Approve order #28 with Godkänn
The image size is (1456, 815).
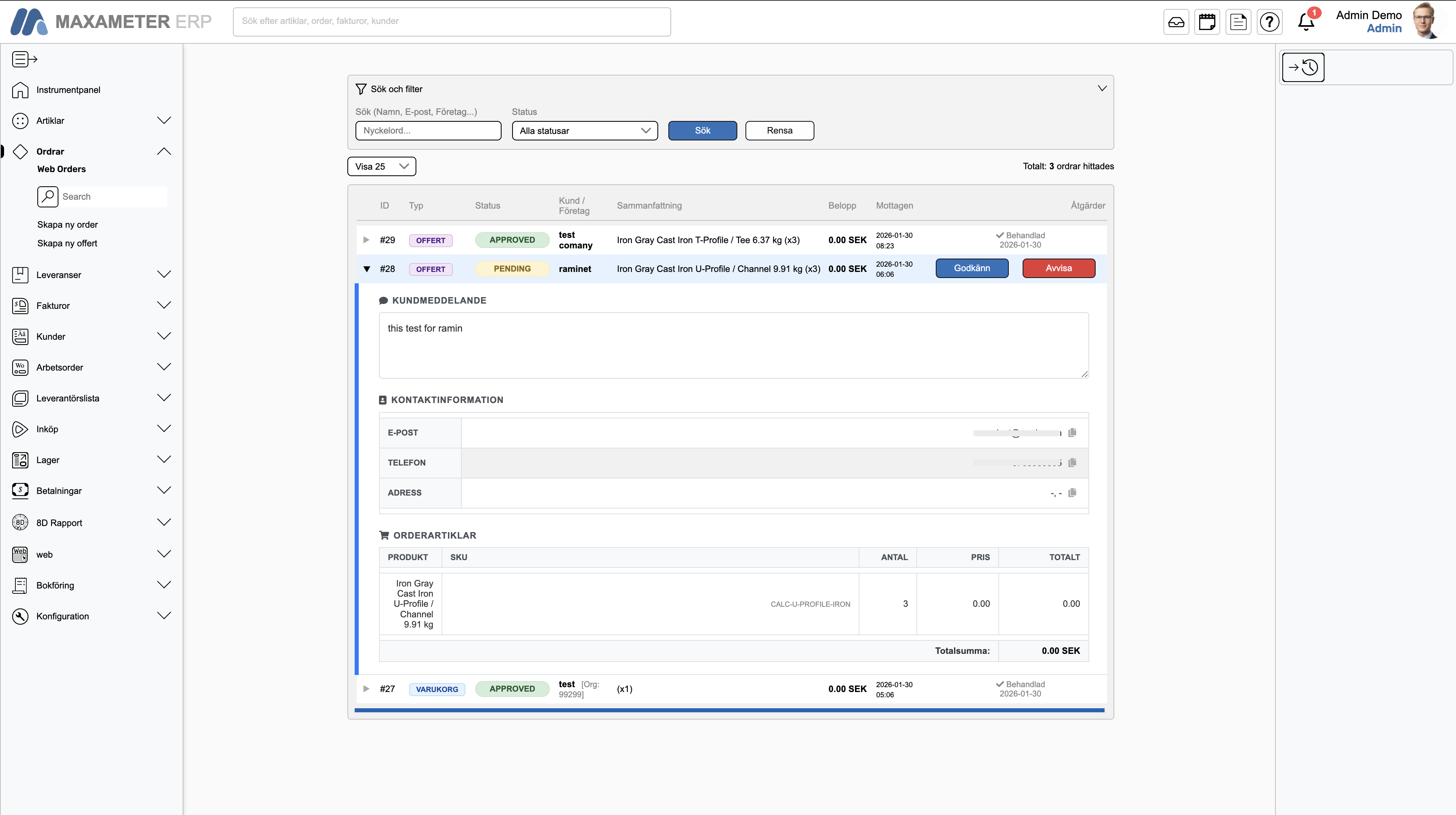click(971, 268)
